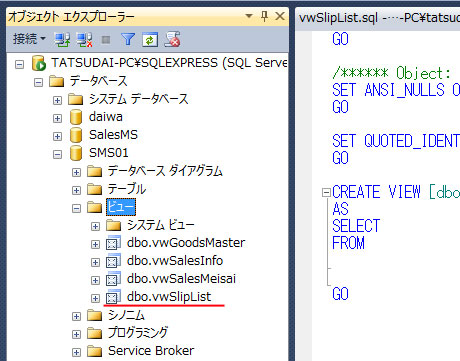
Task: Toggle the auto-hide pin icon
Action: [x=265, y=16]
